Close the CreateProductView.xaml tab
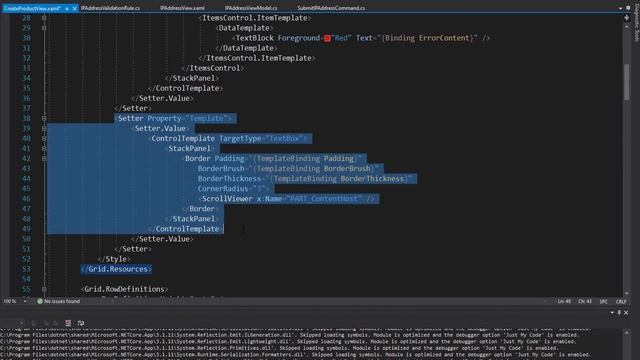This screenshot has width=640, height=360. (x=75, y=8)
